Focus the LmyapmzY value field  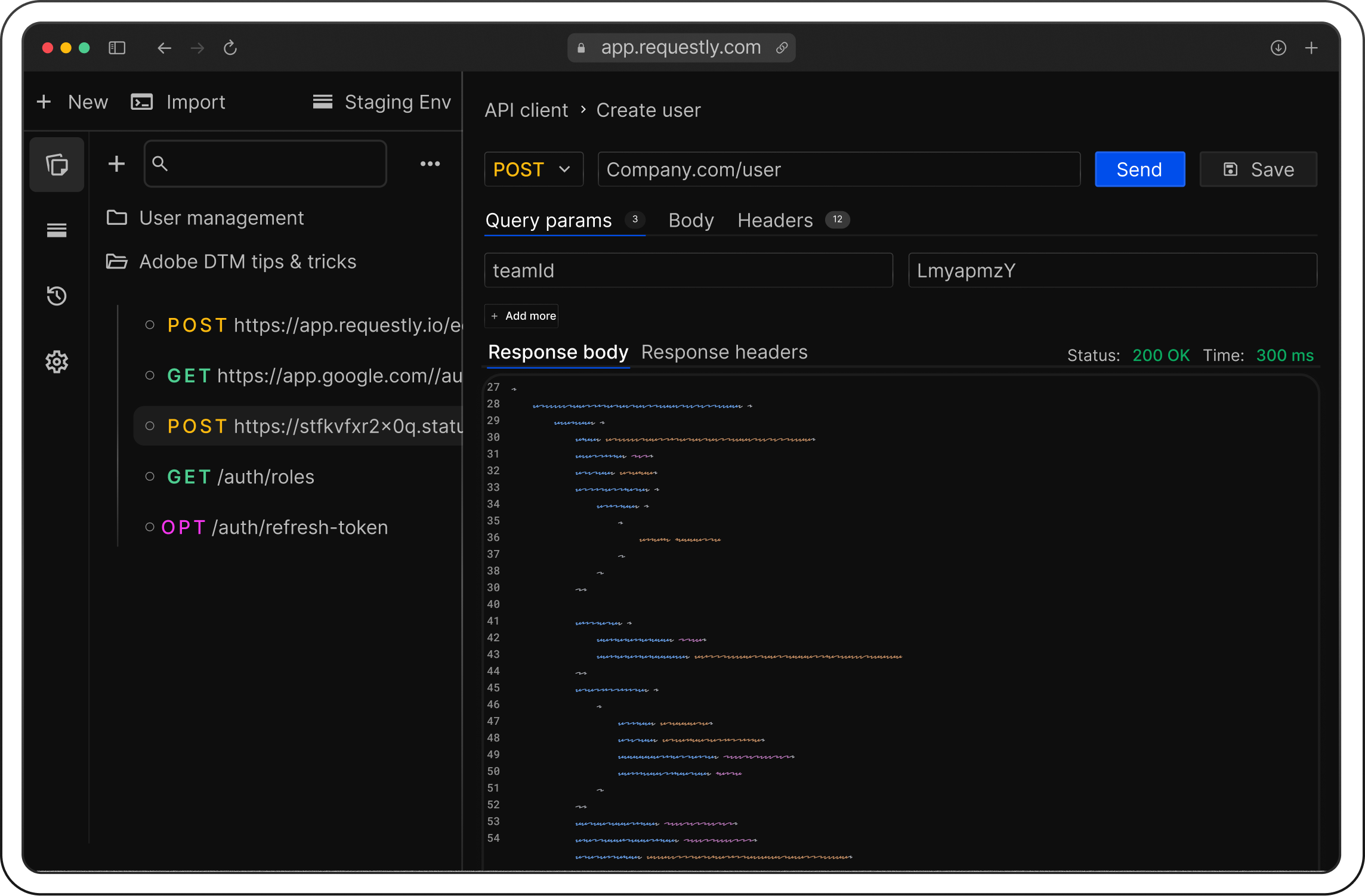point(1112,270)
